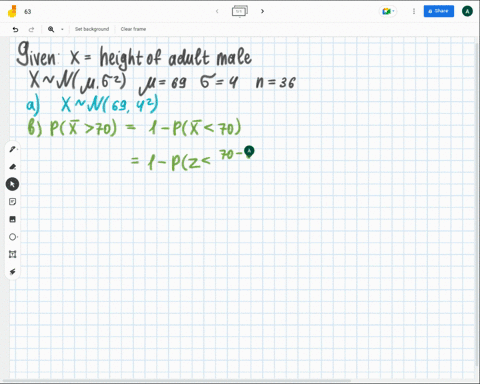This screenshot has height=384, width=480.
Task: Expand the zoom level dropdown arrow
Action: 62,29
